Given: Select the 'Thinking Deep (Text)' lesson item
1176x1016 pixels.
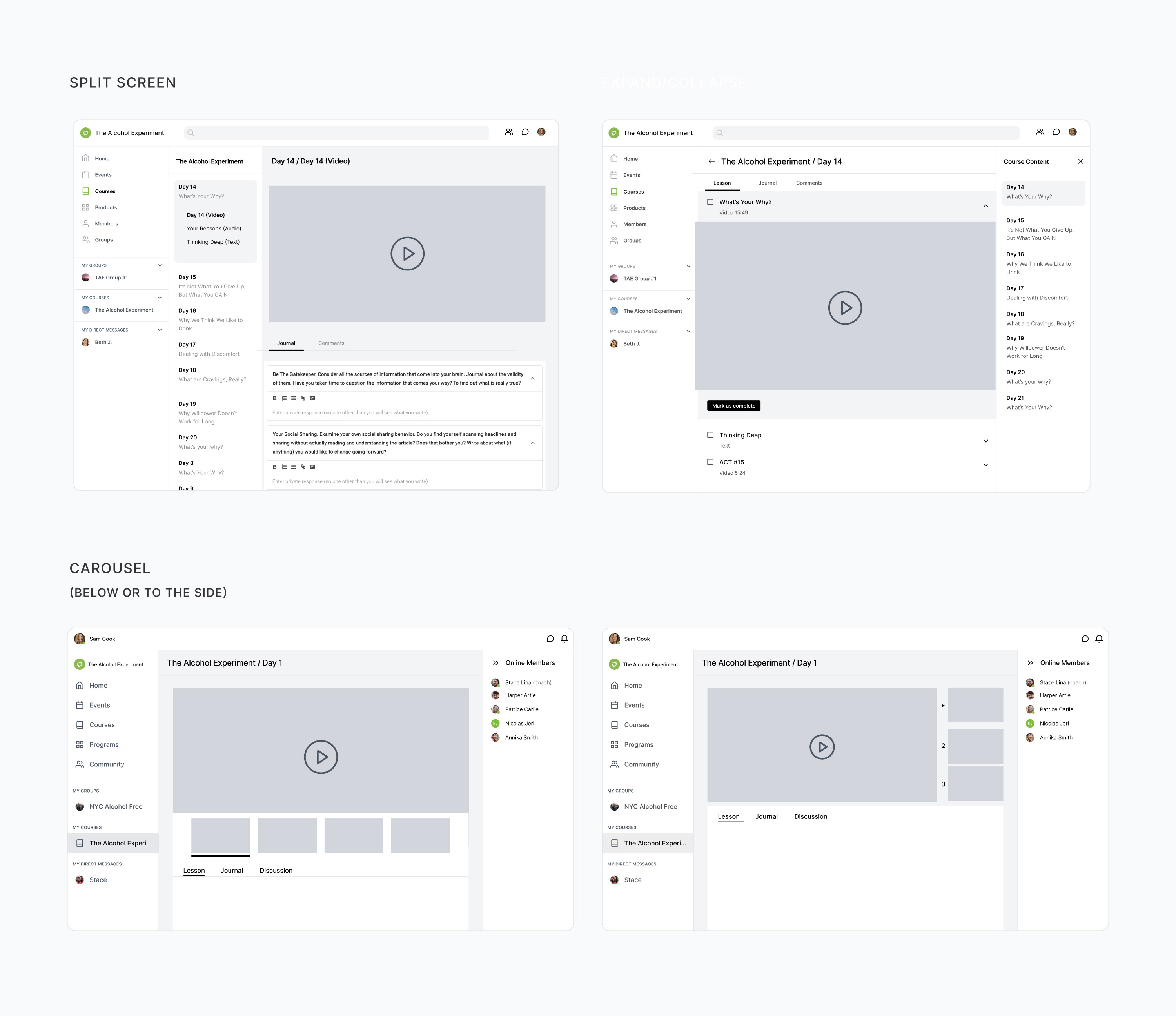Looking at the screenshot, I should [x=213, y=242].
